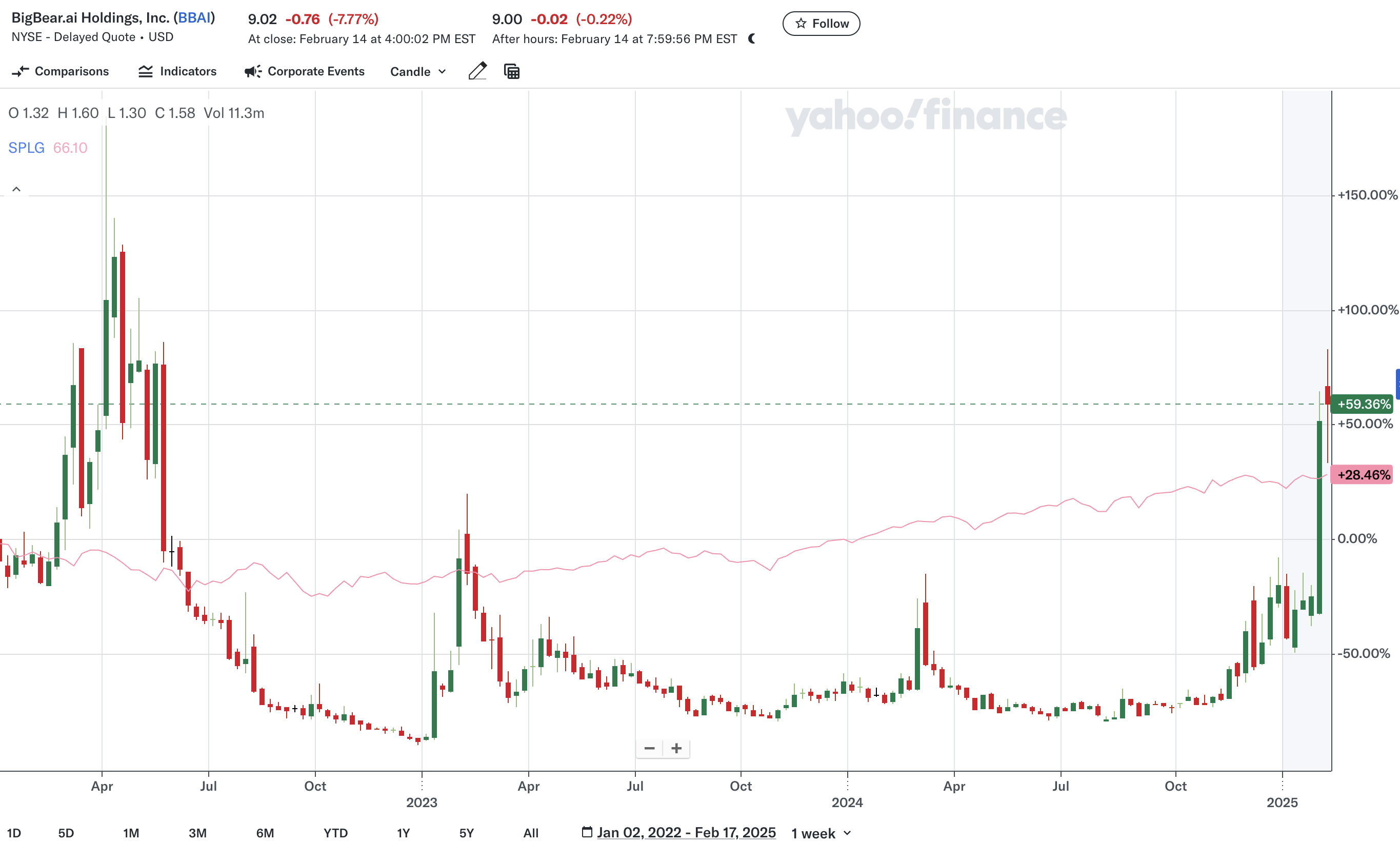Collapse the chart legend with chevron
Image resolution: width=1400 pixels, height=843 pixels.
16,189
